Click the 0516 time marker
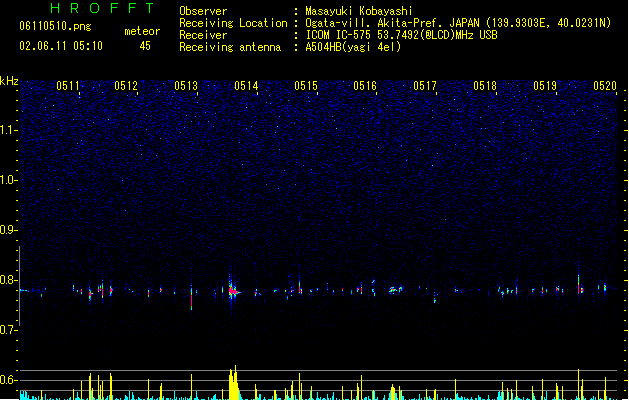 coord(365,86)
